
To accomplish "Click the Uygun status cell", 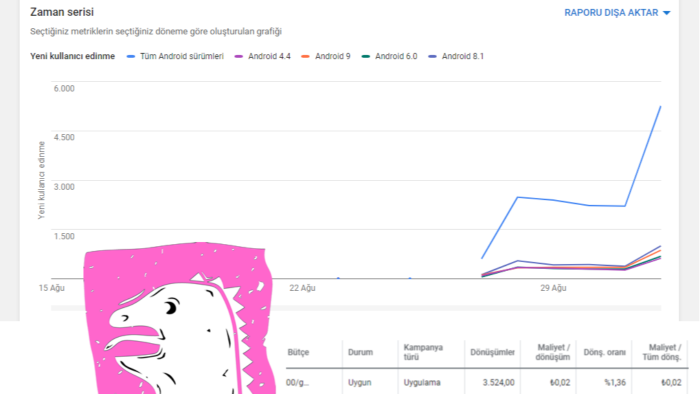I will click(x=360, y=383).
